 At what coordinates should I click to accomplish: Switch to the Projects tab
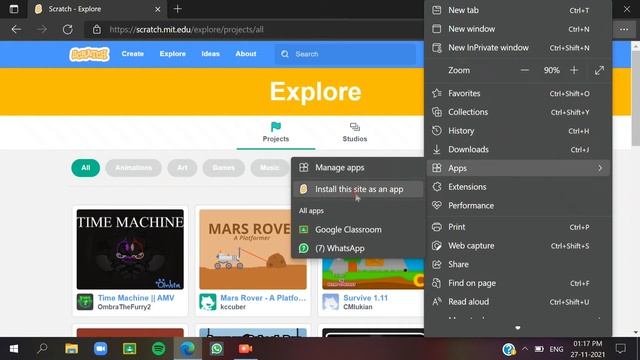(276, 132)
